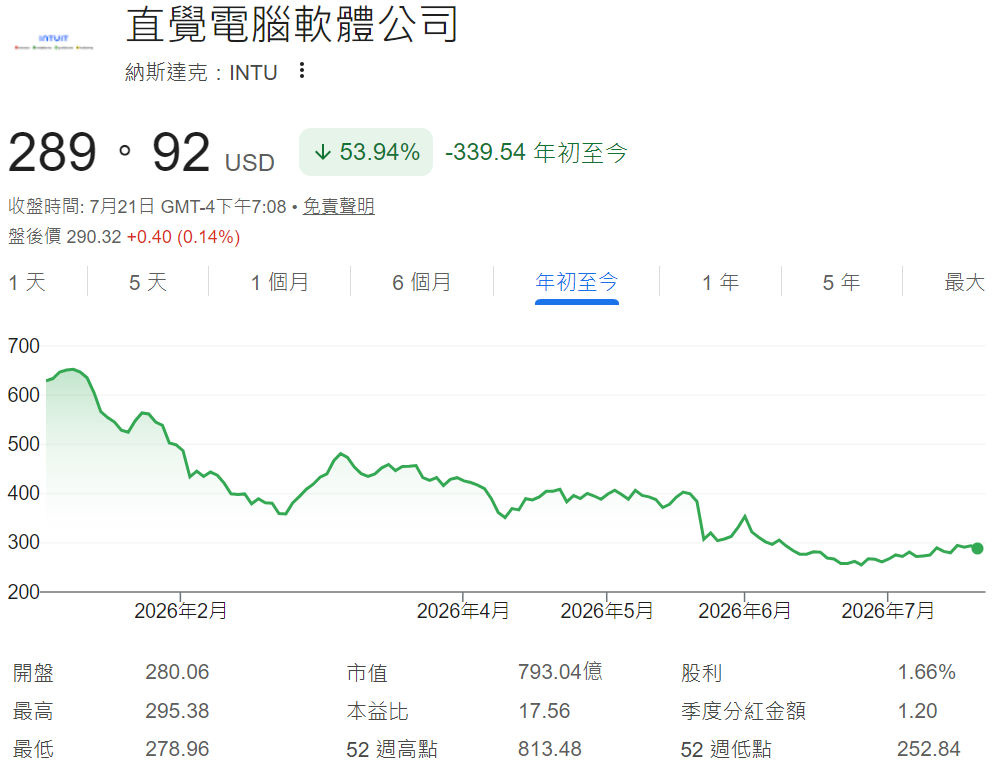Click the 52-week low value 252.84
Screen dimensions: 998x769
click(929, 749)
